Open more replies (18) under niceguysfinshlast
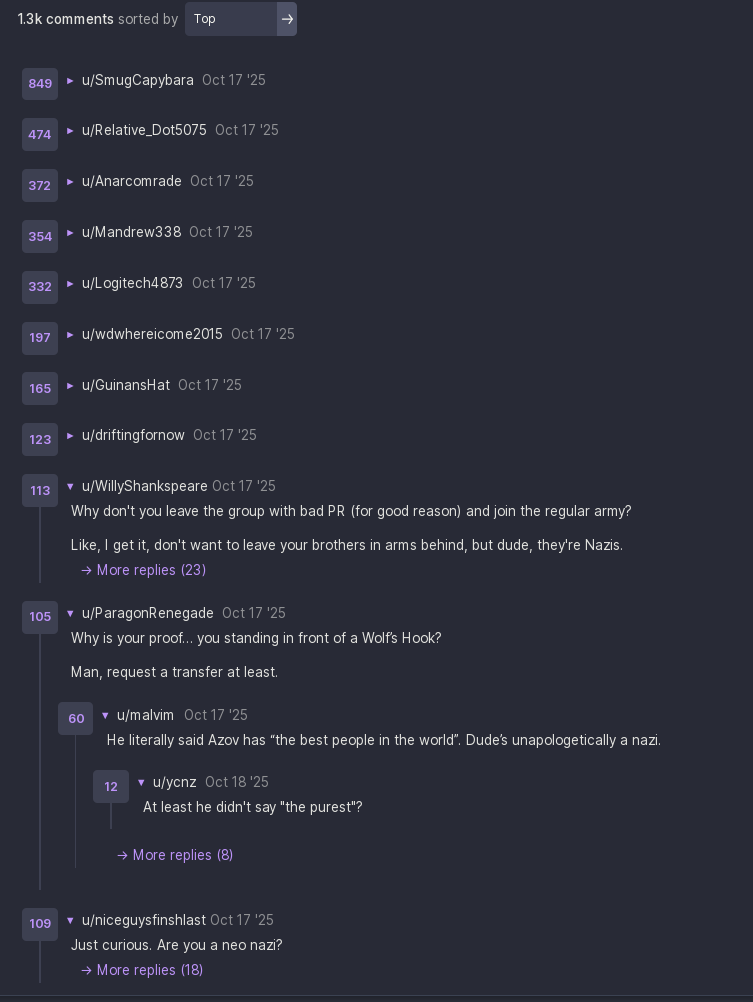The image size is (753, 1002). tap(142, 970)
